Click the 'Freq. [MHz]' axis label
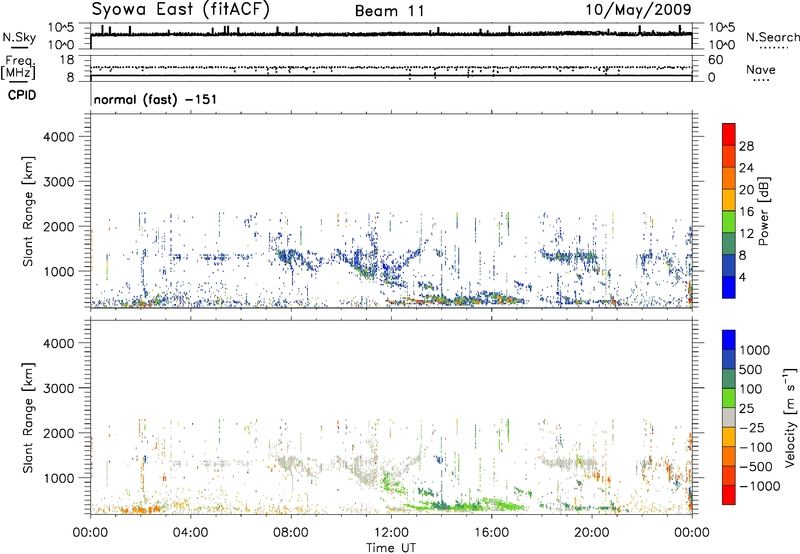Image resolution: width=800 pixels, height=554 pixels. pos(18,67)
